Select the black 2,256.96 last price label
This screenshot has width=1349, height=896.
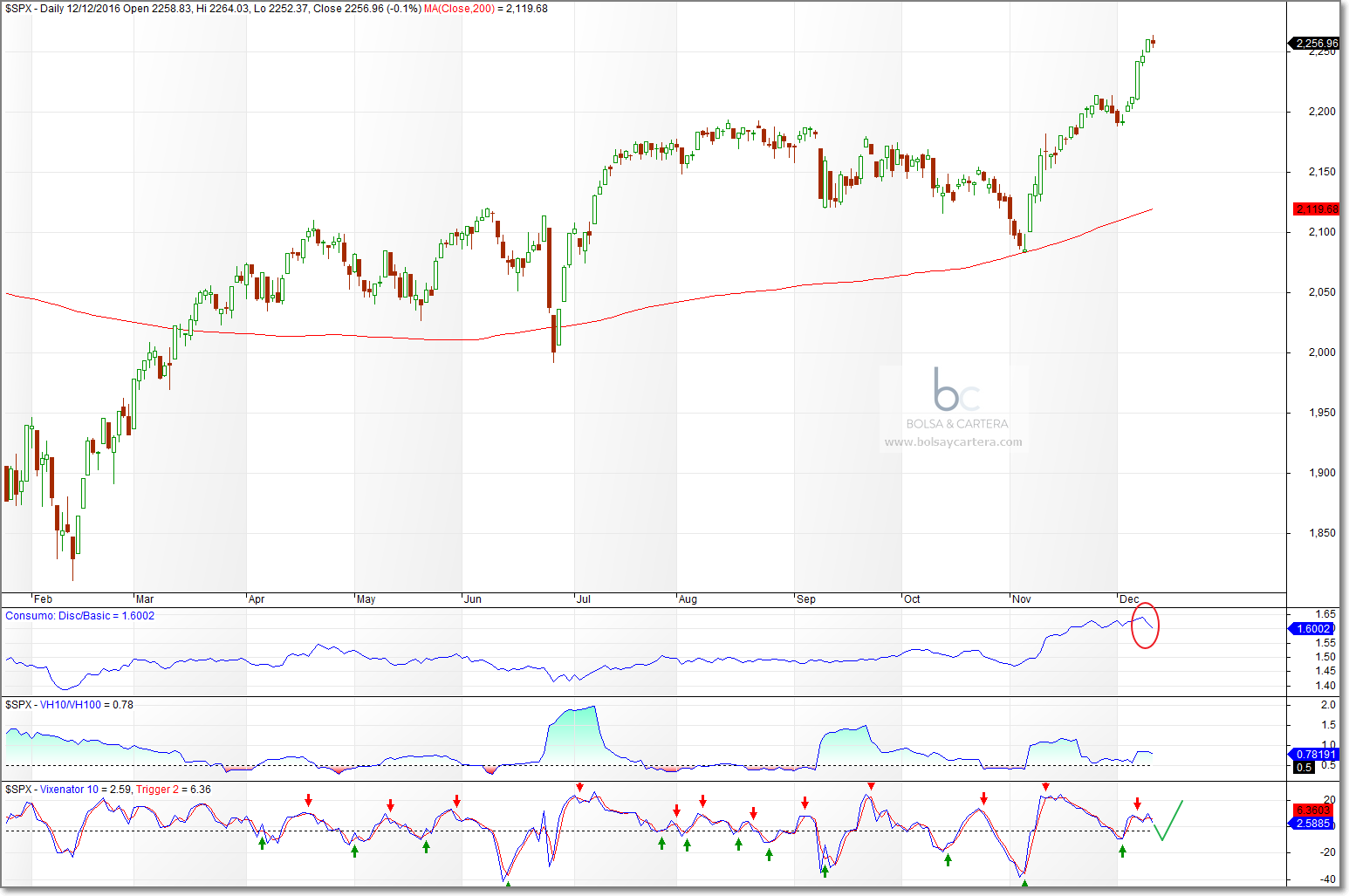point(1315,43)
